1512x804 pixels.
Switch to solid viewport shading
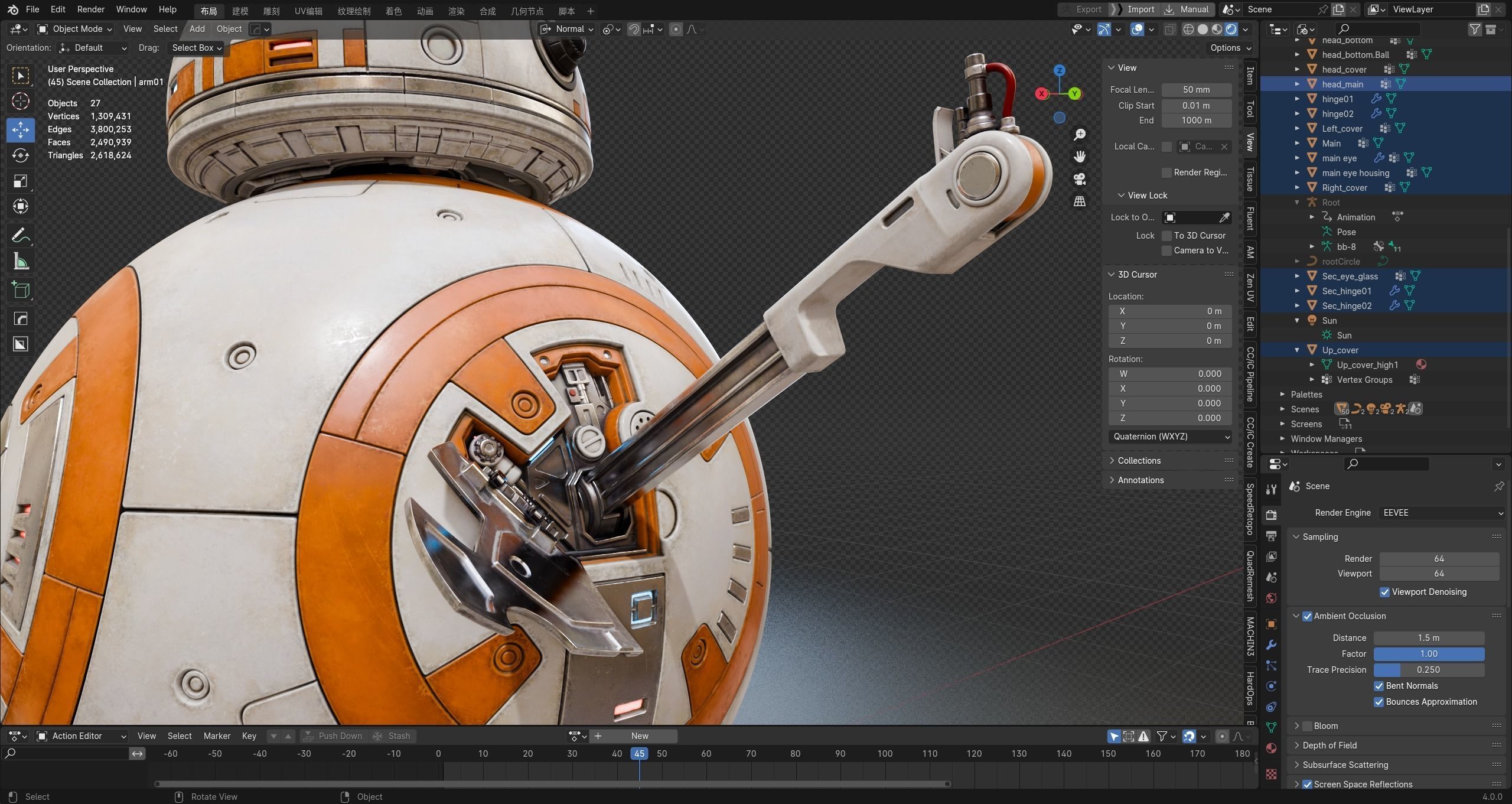coord(1203,29)
